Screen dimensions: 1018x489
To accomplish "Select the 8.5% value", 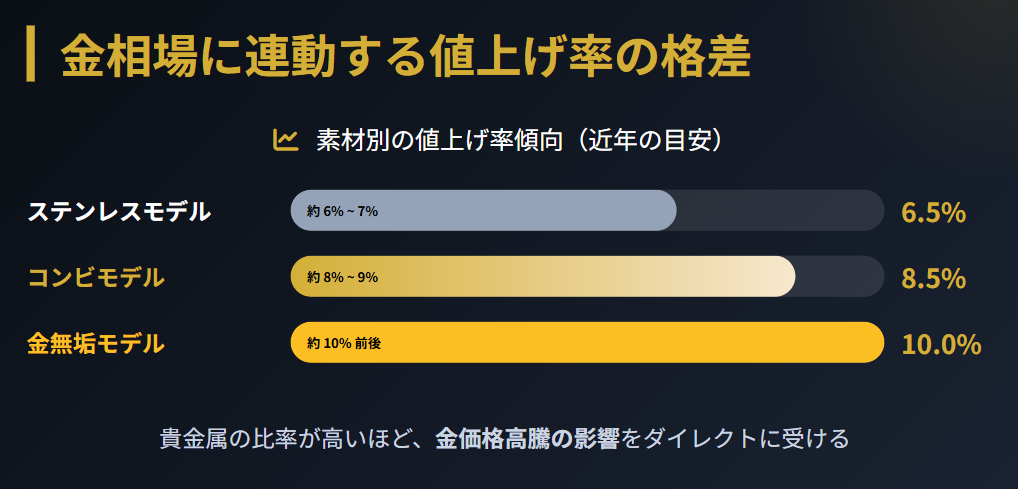I will click(x=933, y=278).
